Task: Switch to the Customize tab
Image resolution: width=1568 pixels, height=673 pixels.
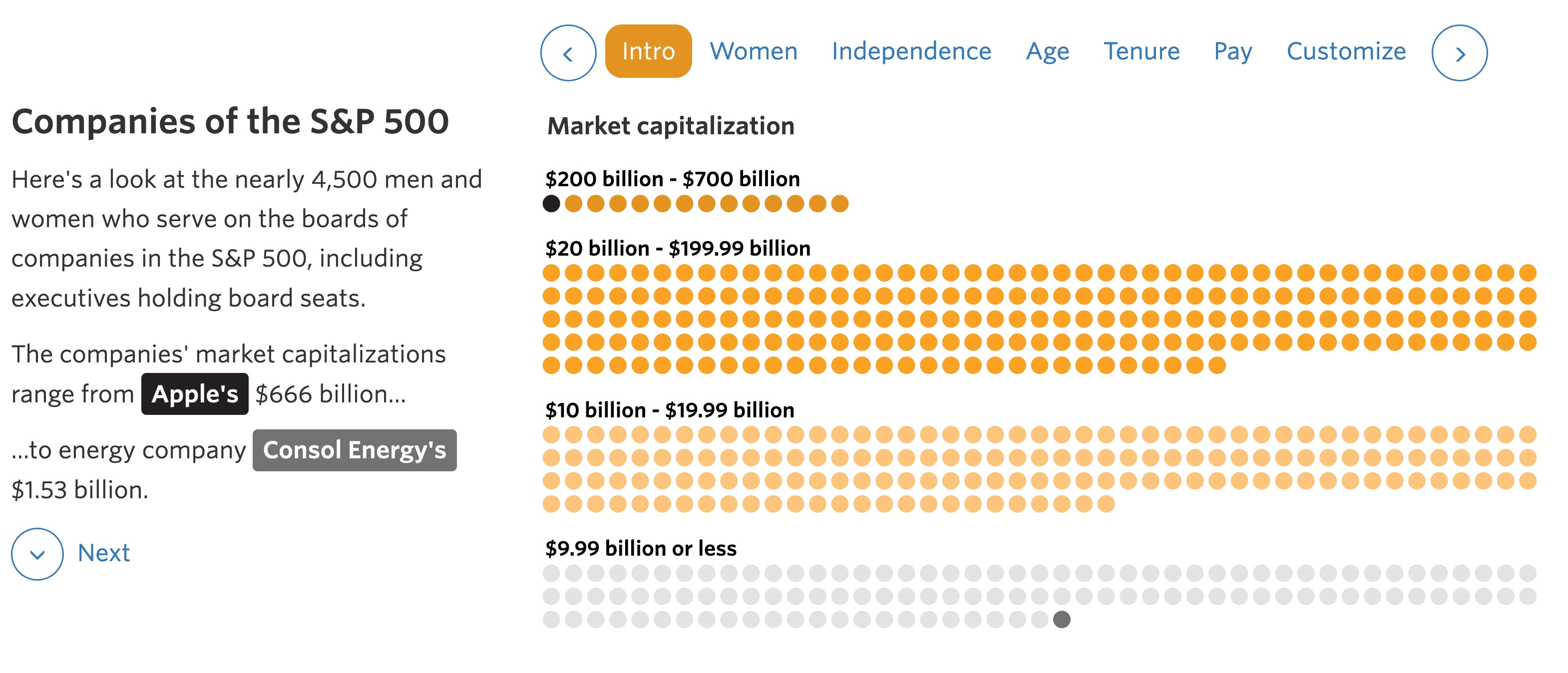Action: (1346, 52)
